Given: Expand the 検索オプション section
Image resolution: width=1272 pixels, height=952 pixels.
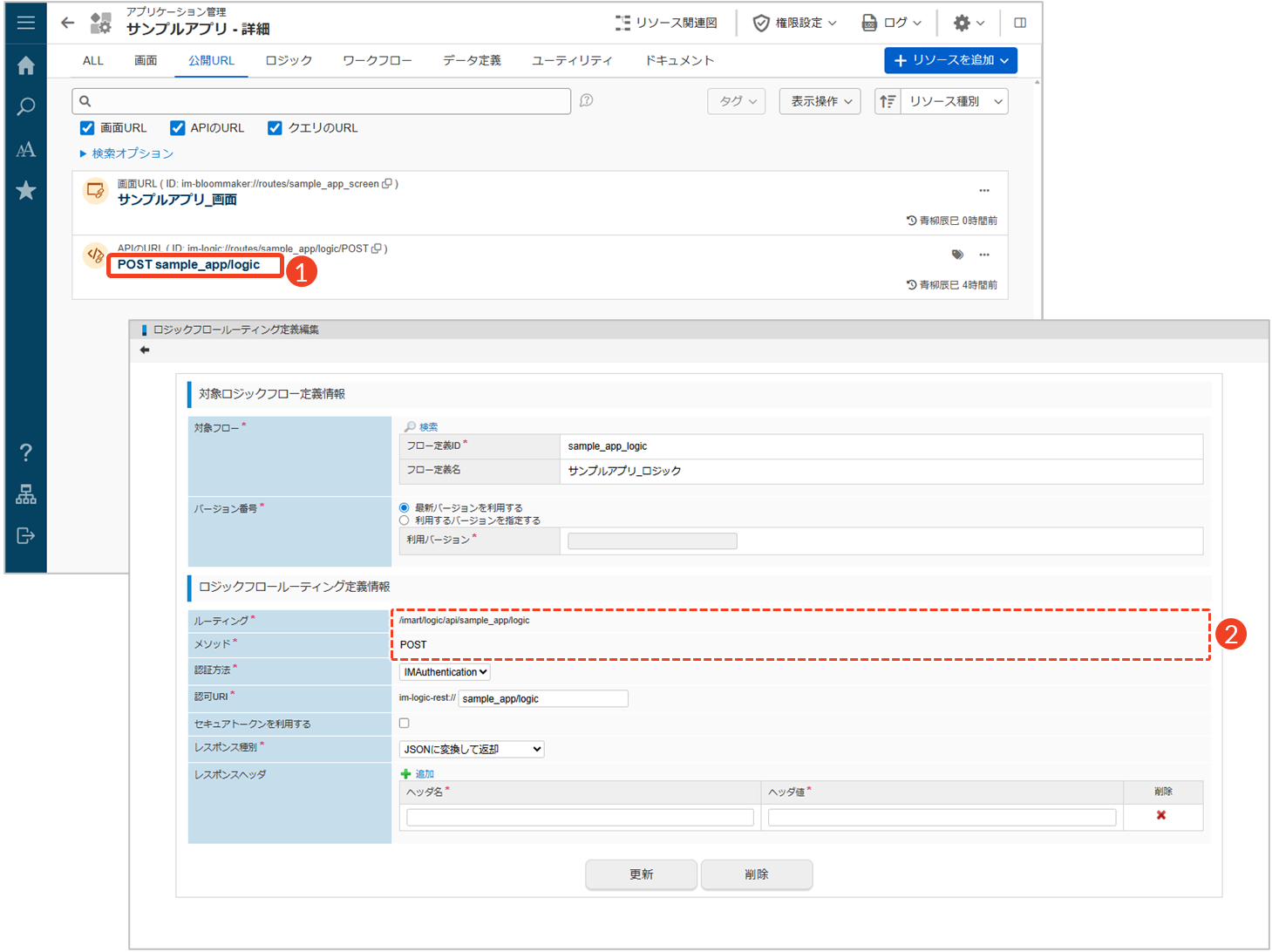Looking at the screenshot, I should pos(127,153).
